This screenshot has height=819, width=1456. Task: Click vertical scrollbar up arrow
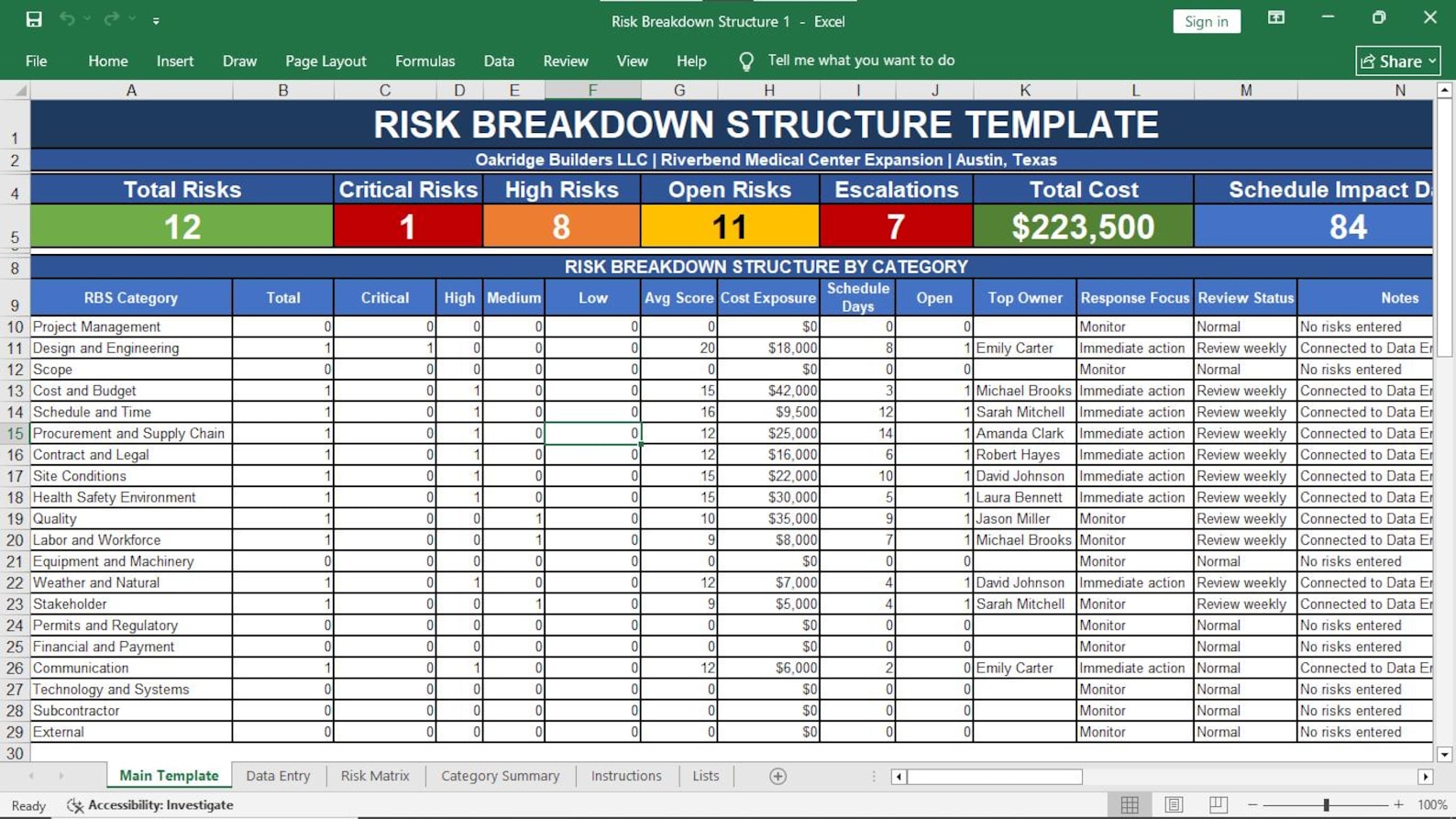[1444, 90]
